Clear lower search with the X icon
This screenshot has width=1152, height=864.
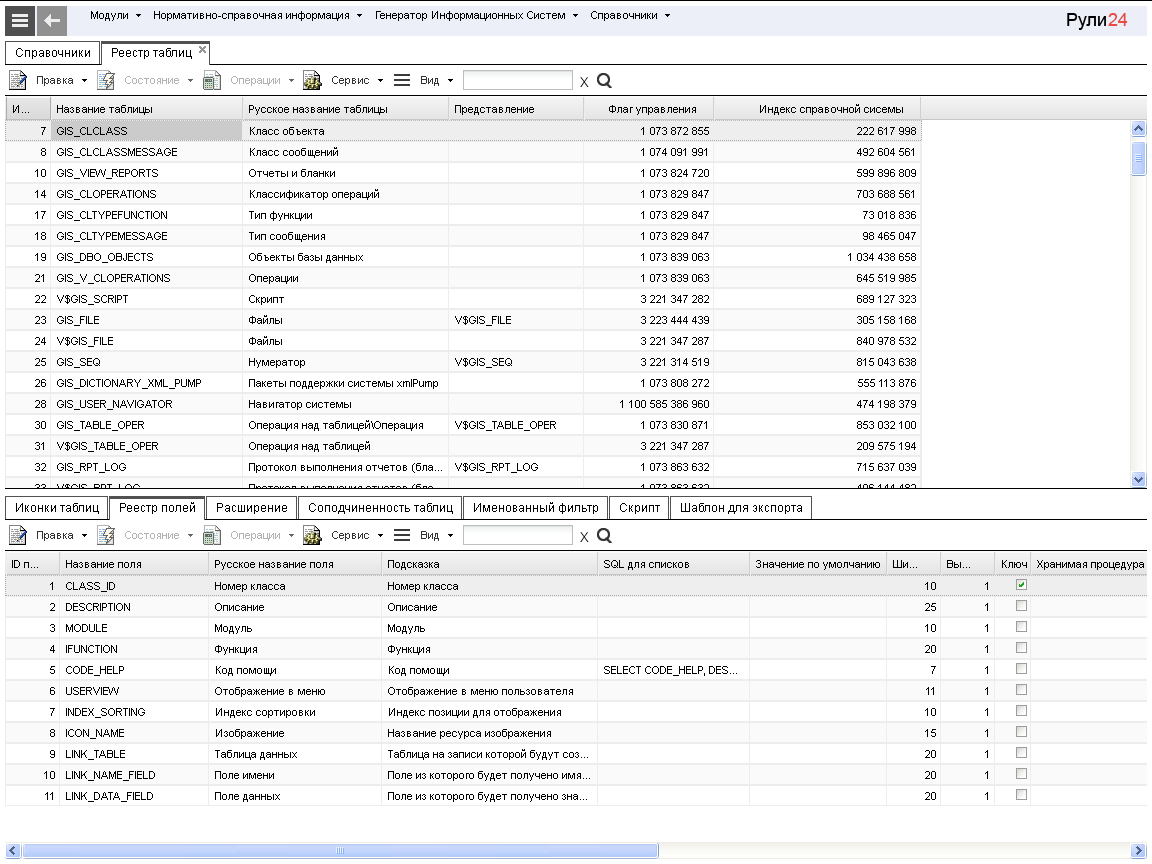[584, 537]
